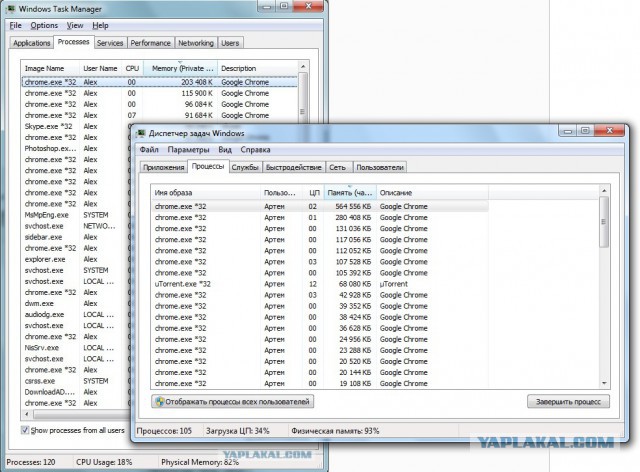Click Отображать процессы всех пользователей button
This screenshot has width=640, height=472.
click(232, 402)
